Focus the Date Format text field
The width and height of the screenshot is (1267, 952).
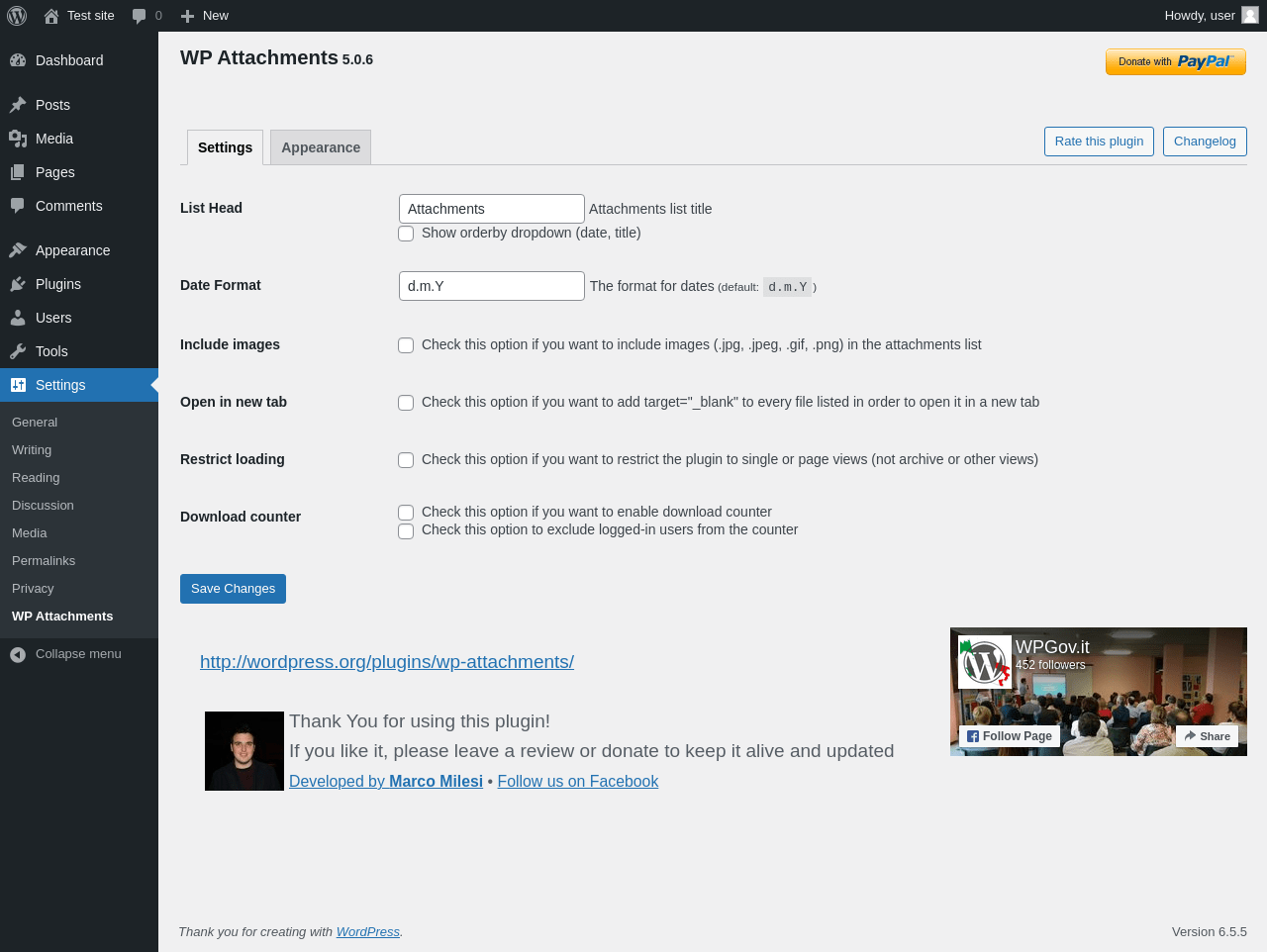point(492,286)
